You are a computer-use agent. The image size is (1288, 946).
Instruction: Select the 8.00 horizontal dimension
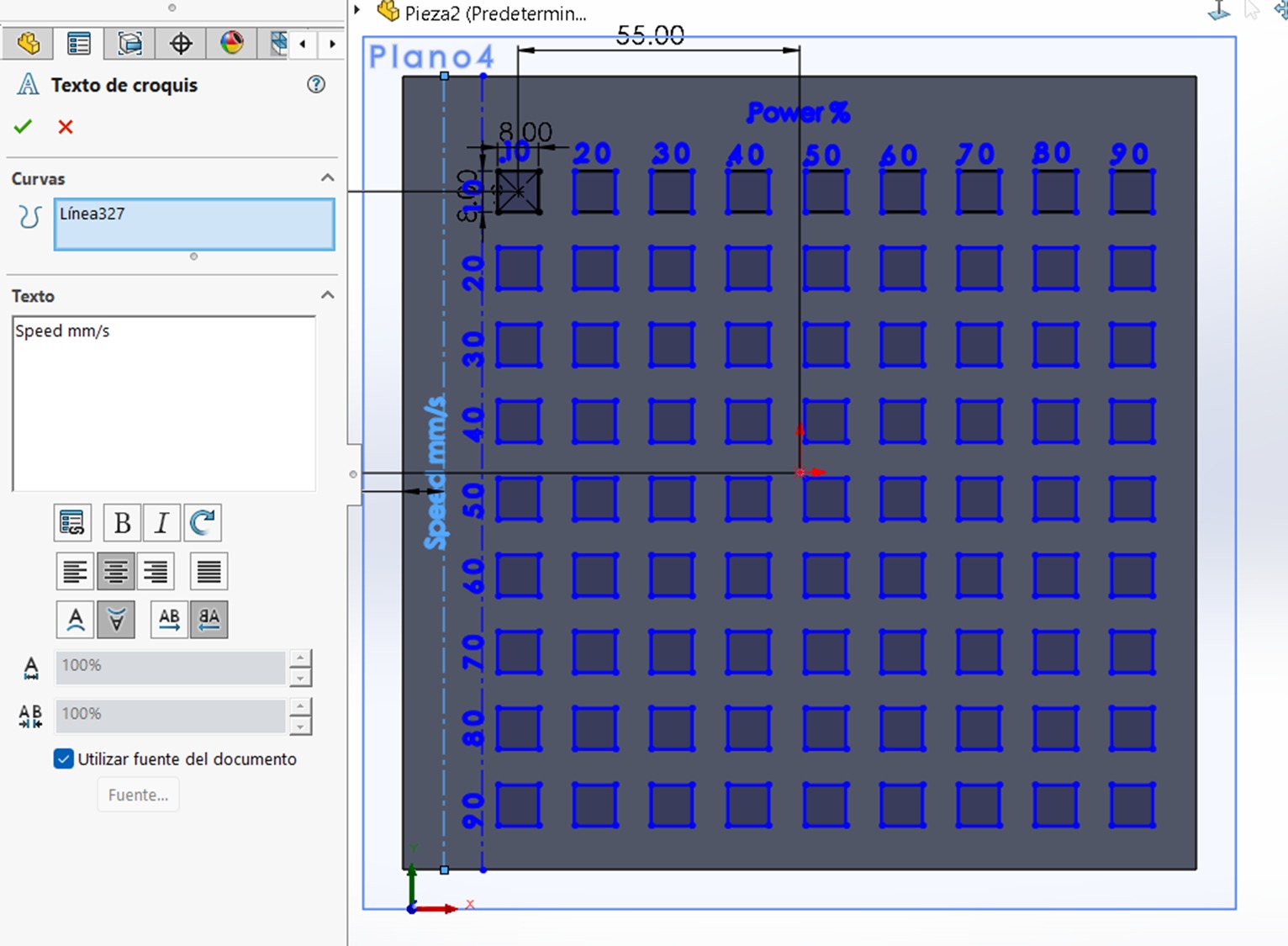pyautogui.click(x=525, y=132)
